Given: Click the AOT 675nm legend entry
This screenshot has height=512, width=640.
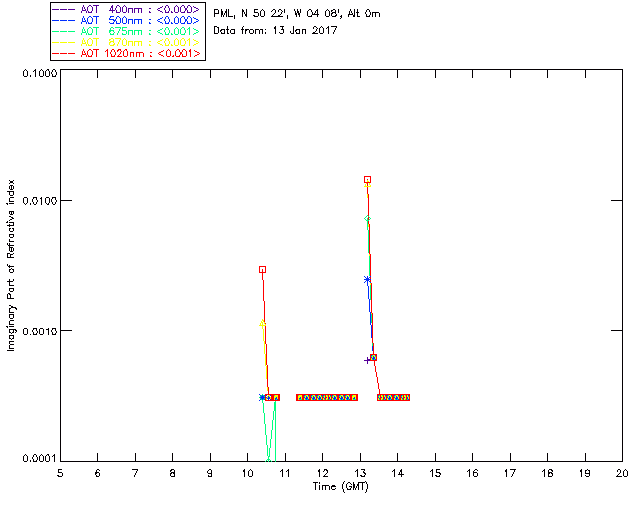Looking at the screenshot, I should point(127,31).
